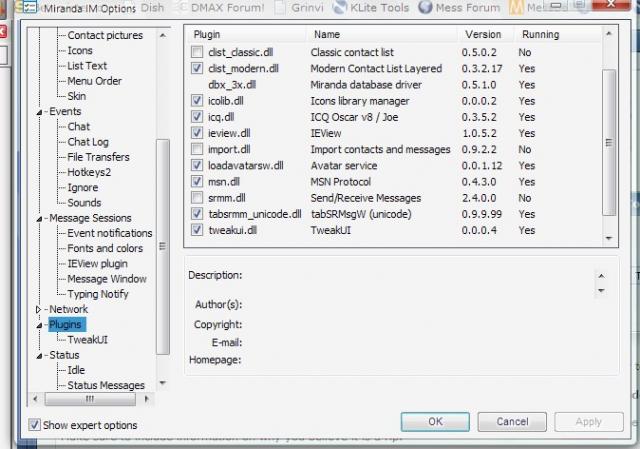
Task: Enable the clist_classic.dll plugin checkbox
Action: point(197,52)
